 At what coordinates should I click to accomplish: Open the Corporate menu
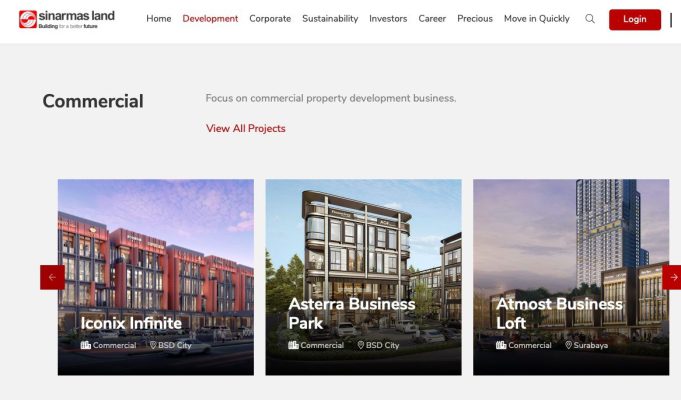270,19
